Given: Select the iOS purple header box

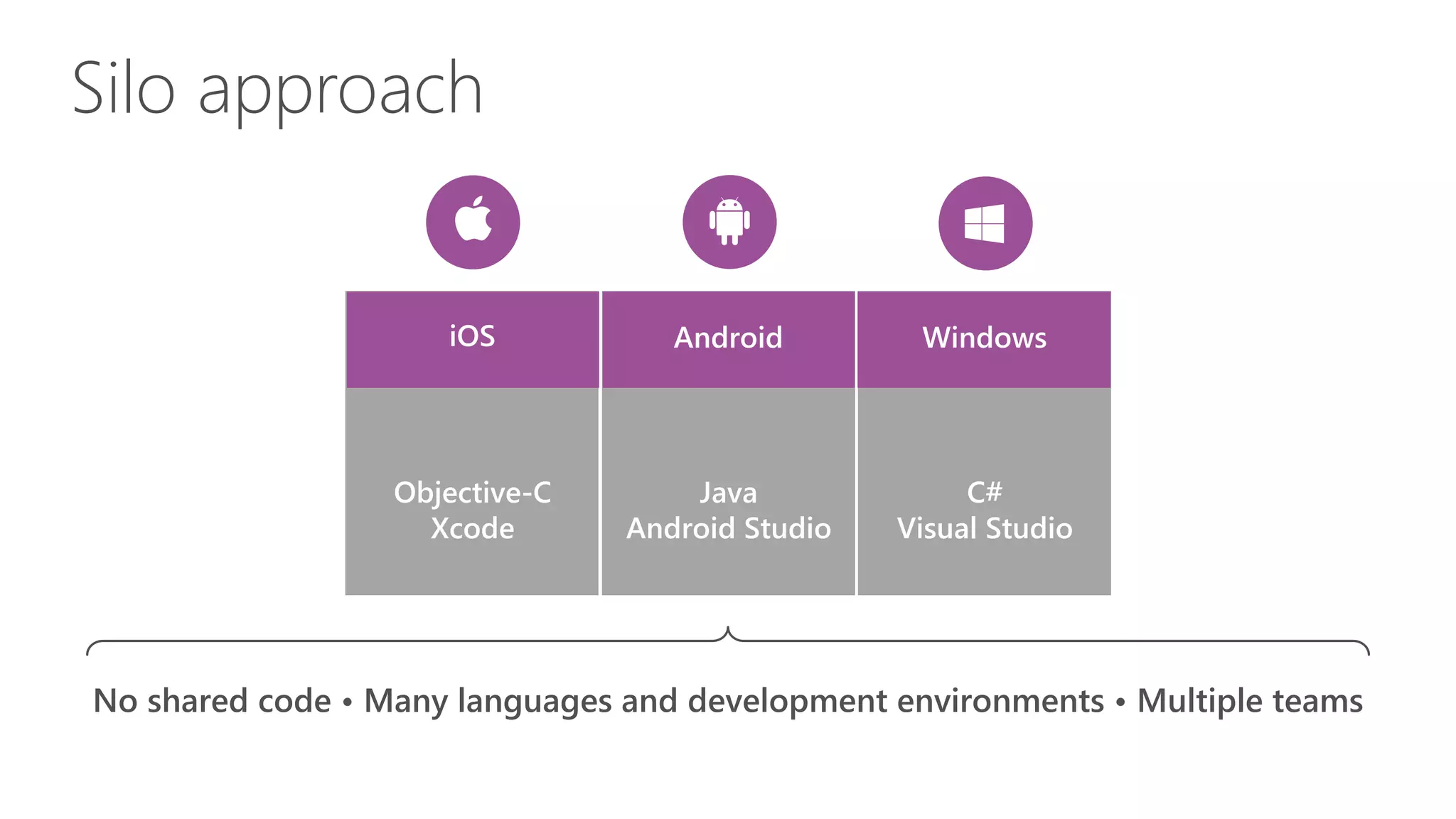Looking at the screenshot, I should [472, 339].
